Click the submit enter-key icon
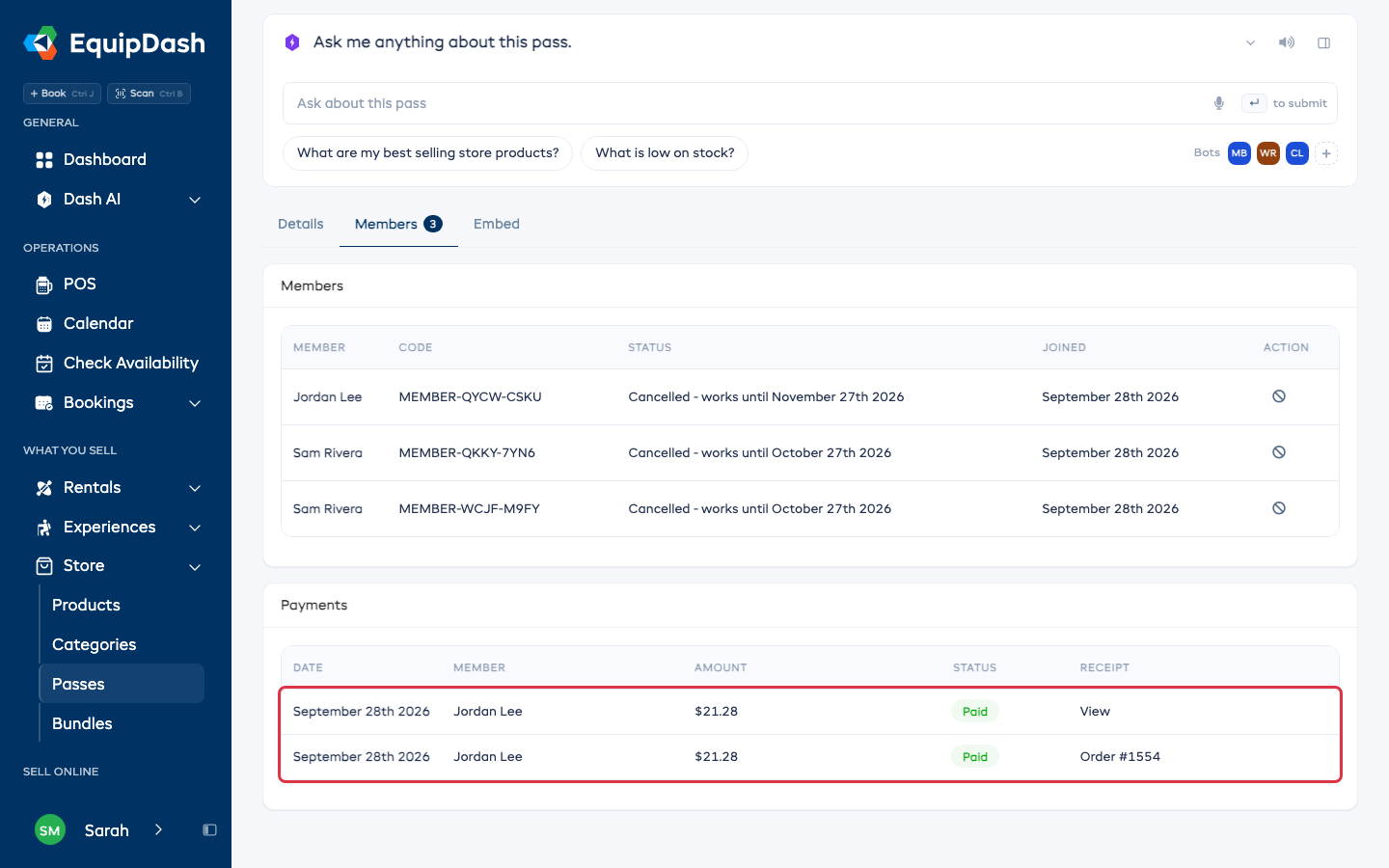Image resolution: width=1389 pixels, height=868 pixels. 1254,103
